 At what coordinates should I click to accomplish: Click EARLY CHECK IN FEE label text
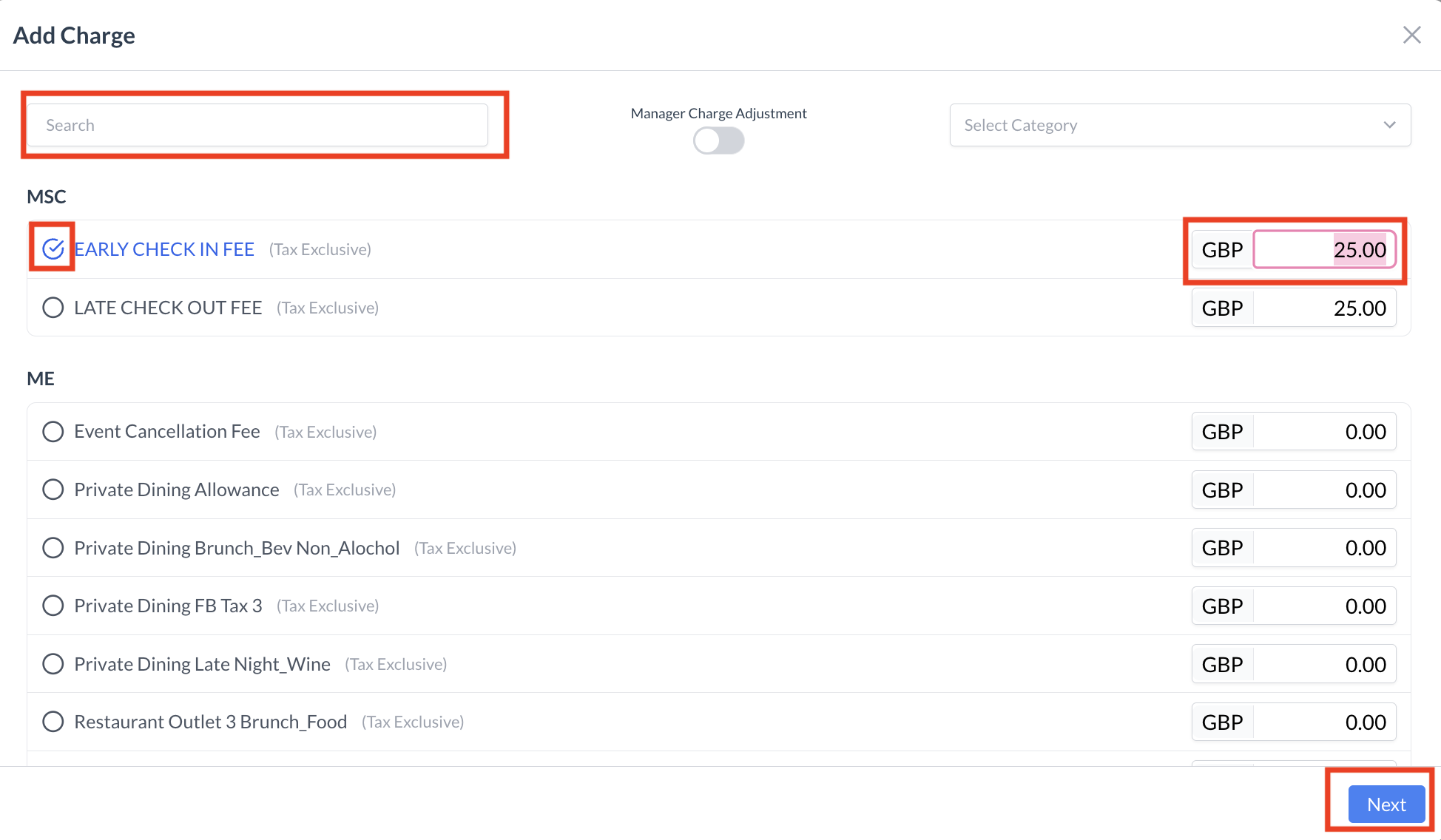(x=164, y=249)
